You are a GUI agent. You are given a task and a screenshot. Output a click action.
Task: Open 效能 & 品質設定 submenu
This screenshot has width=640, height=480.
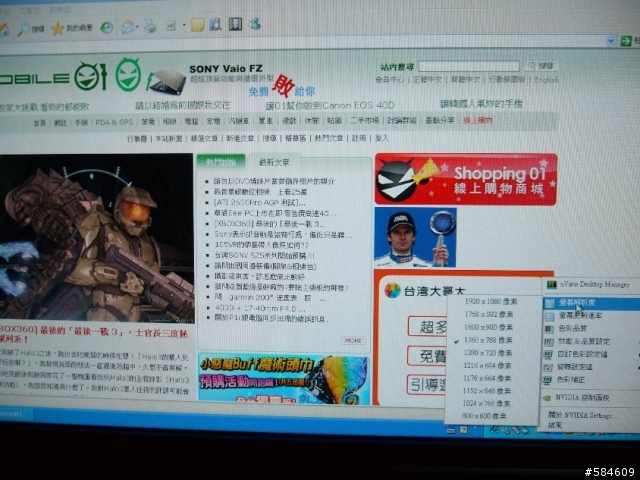click(591, 341)
